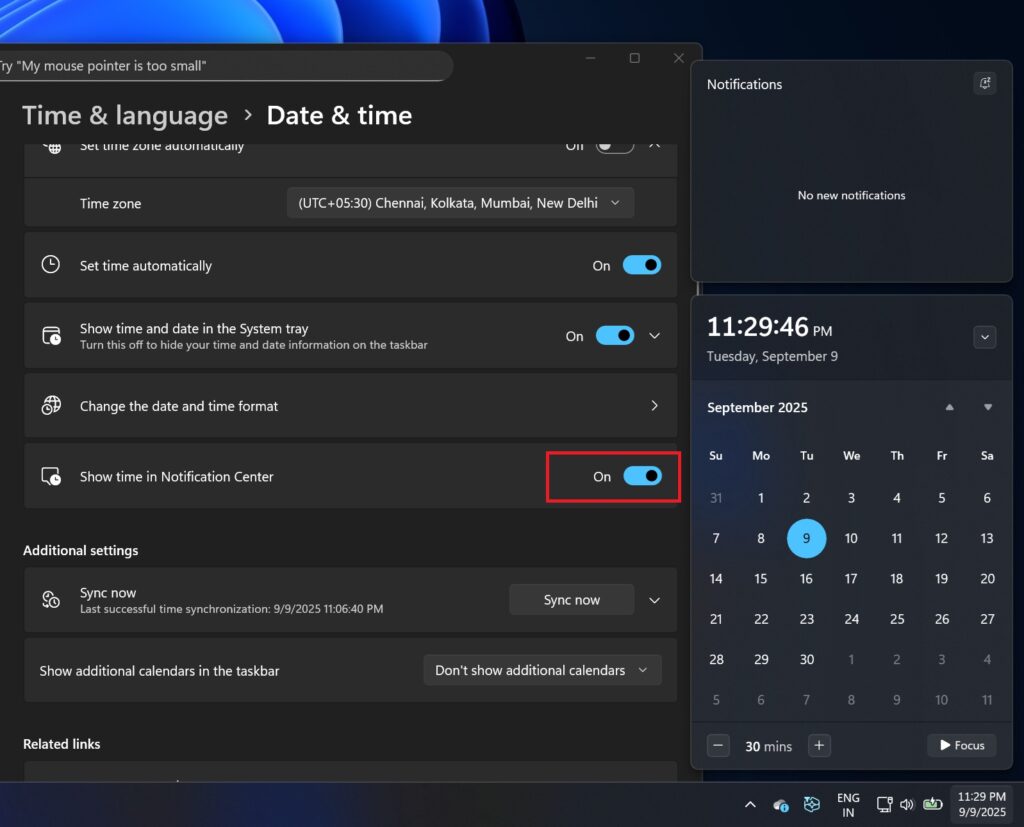Turn off Show time in Notification Center
Viewport: 1024px width, 827px height.
[x=642, y=477]
